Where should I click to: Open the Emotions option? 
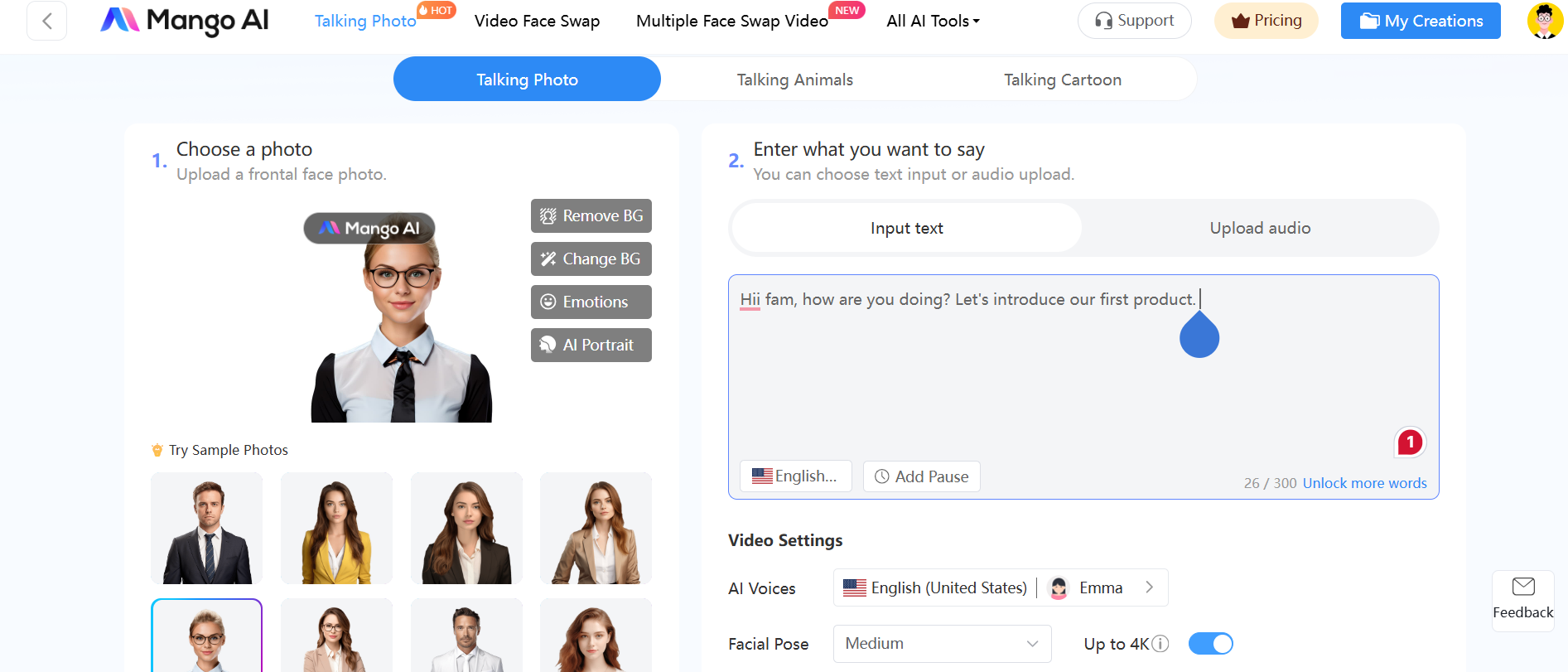tap(591, 302)
